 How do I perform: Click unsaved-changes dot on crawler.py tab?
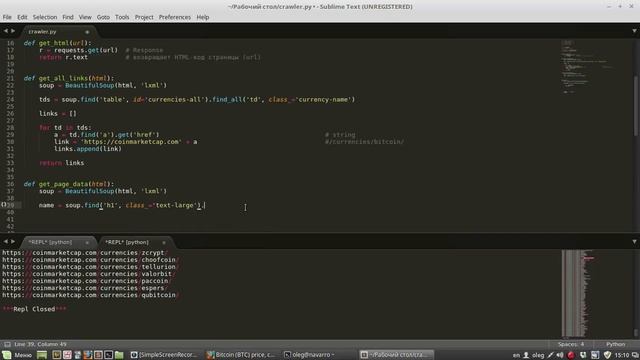tap(87, 32)
